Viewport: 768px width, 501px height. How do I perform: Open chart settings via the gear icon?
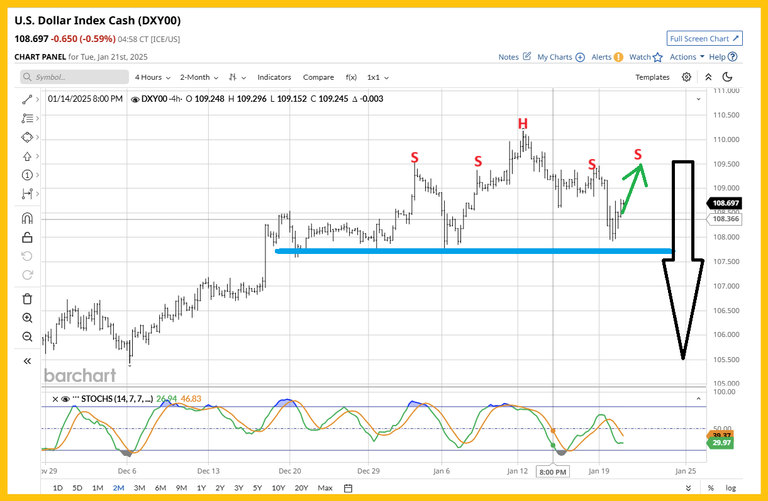[687, 77]
